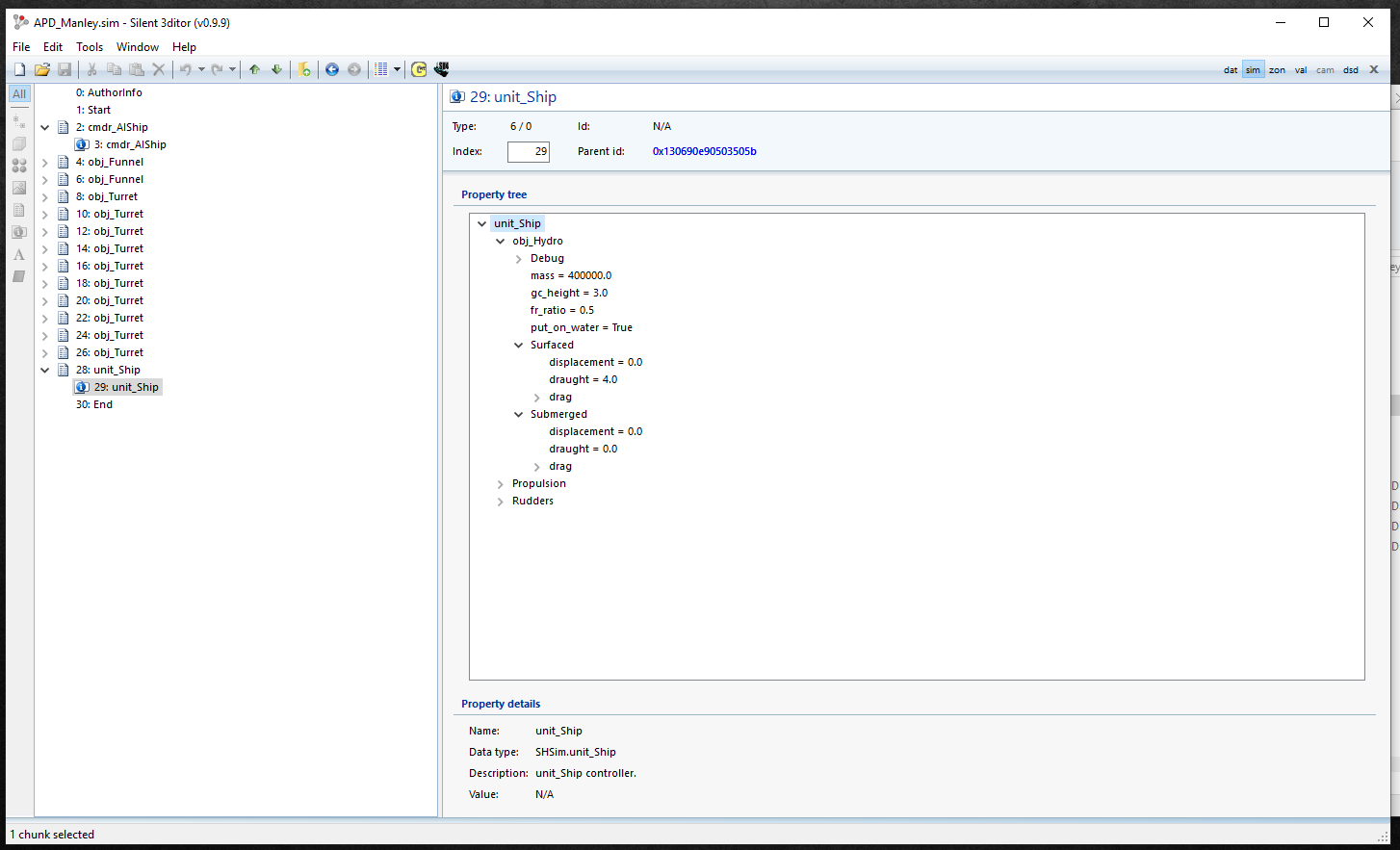Switch to the dat file type

pyautogui.click(x=1231, y=70)
